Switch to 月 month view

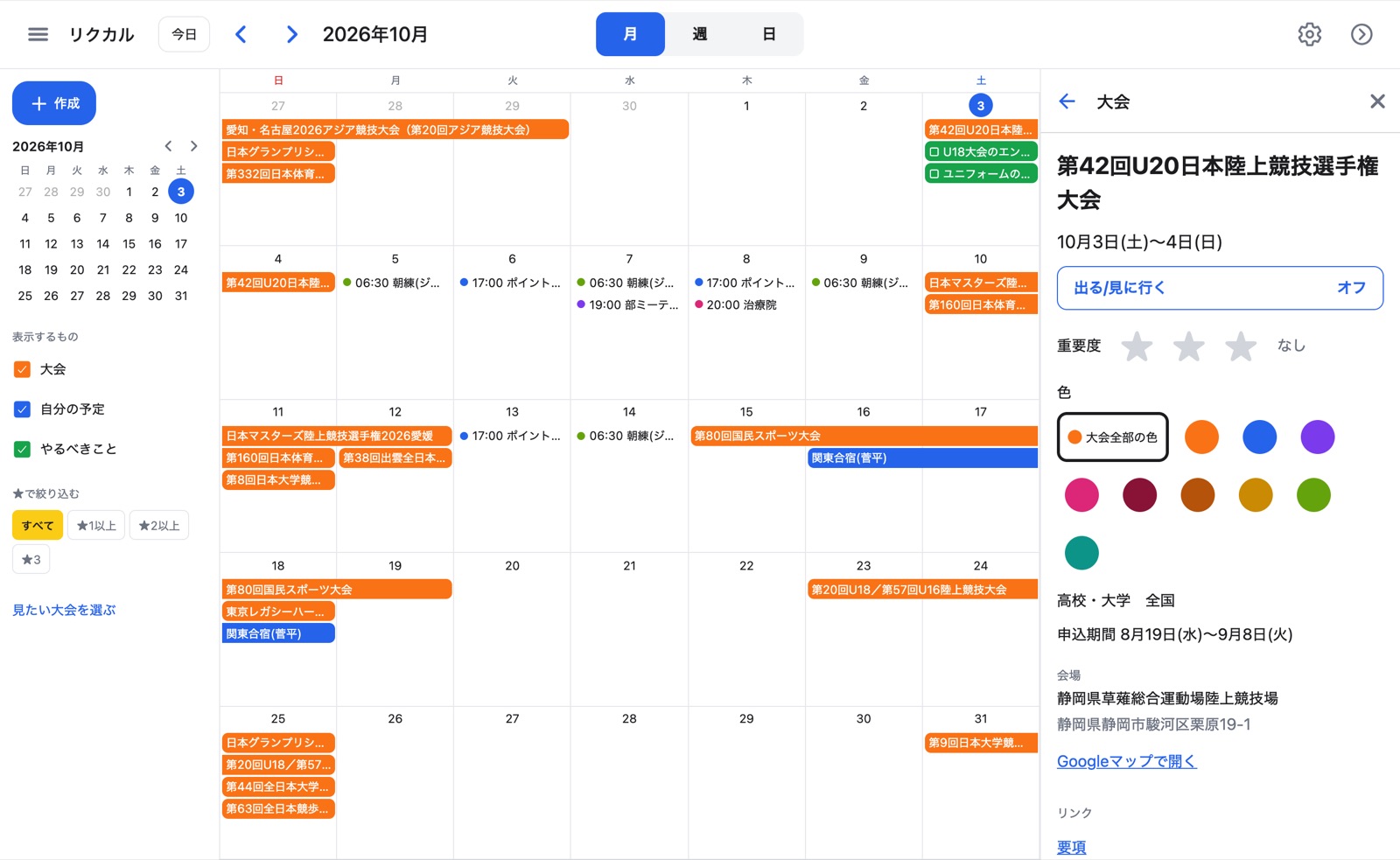pyautogui.click(x=630, y=34)
